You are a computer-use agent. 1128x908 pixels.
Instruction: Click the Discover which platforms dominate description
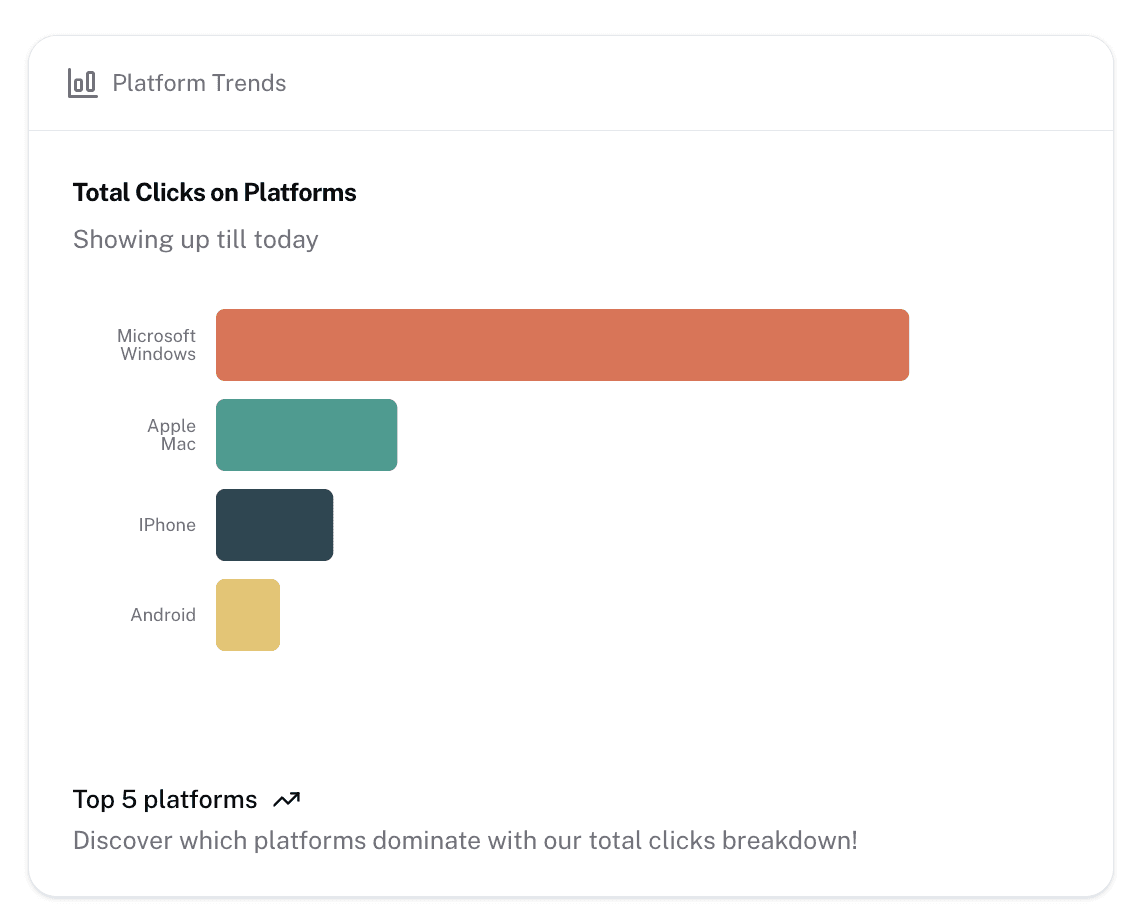click(x=465, y=840)
